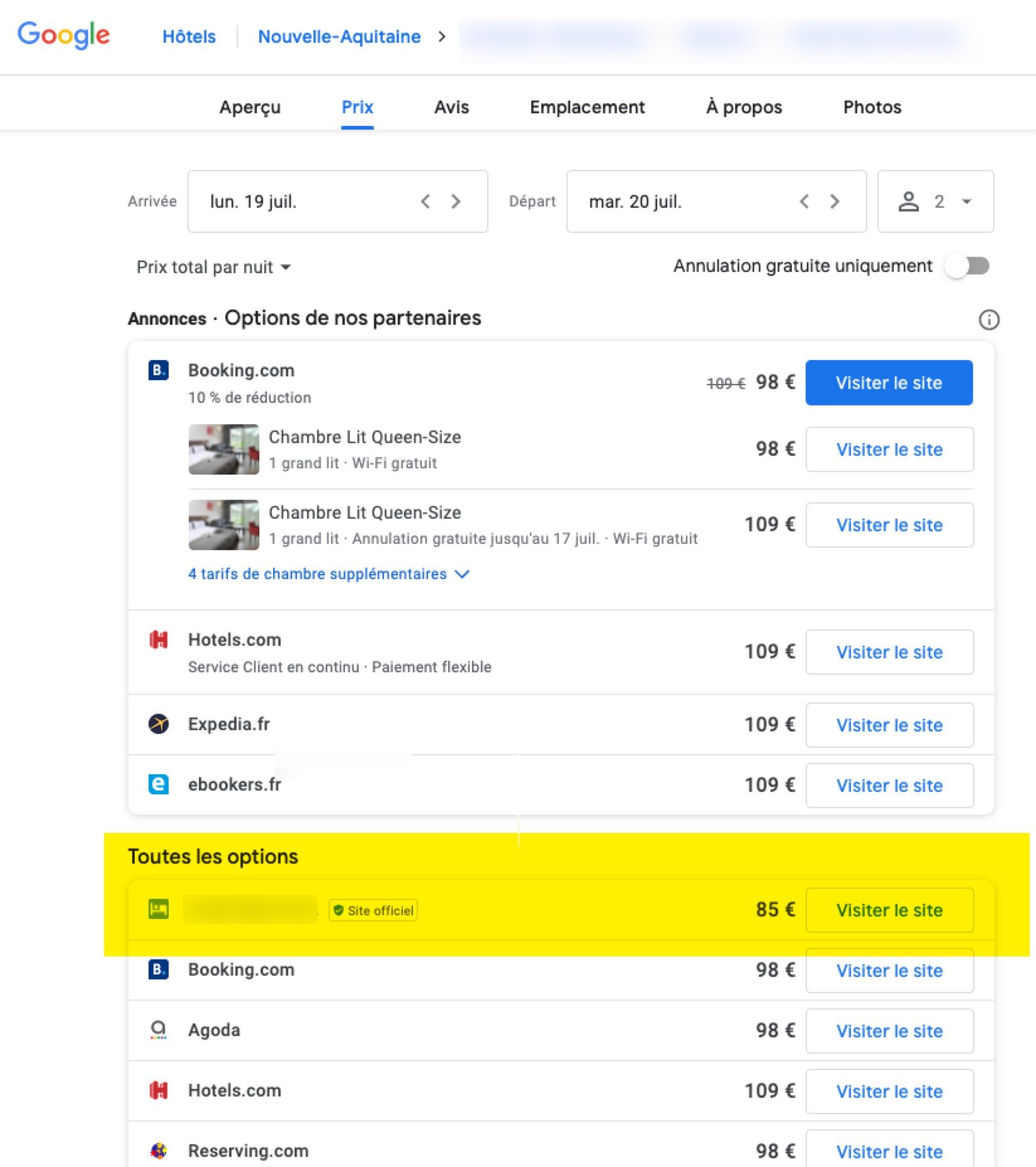
Task: Open the guests count dropdown
Action: coord(935,201)
